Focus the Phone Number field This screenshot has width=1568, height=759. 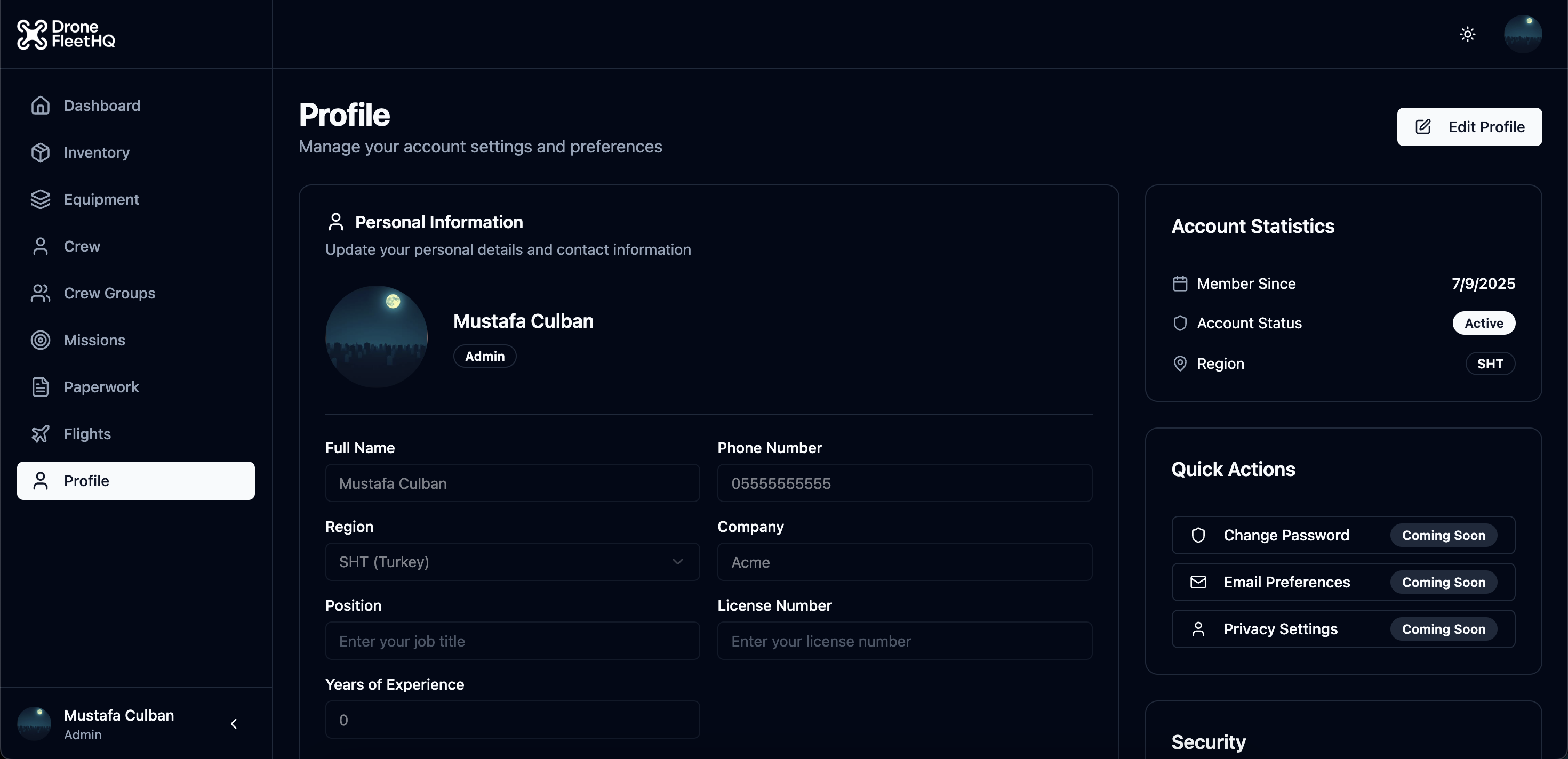pos(905,483)
